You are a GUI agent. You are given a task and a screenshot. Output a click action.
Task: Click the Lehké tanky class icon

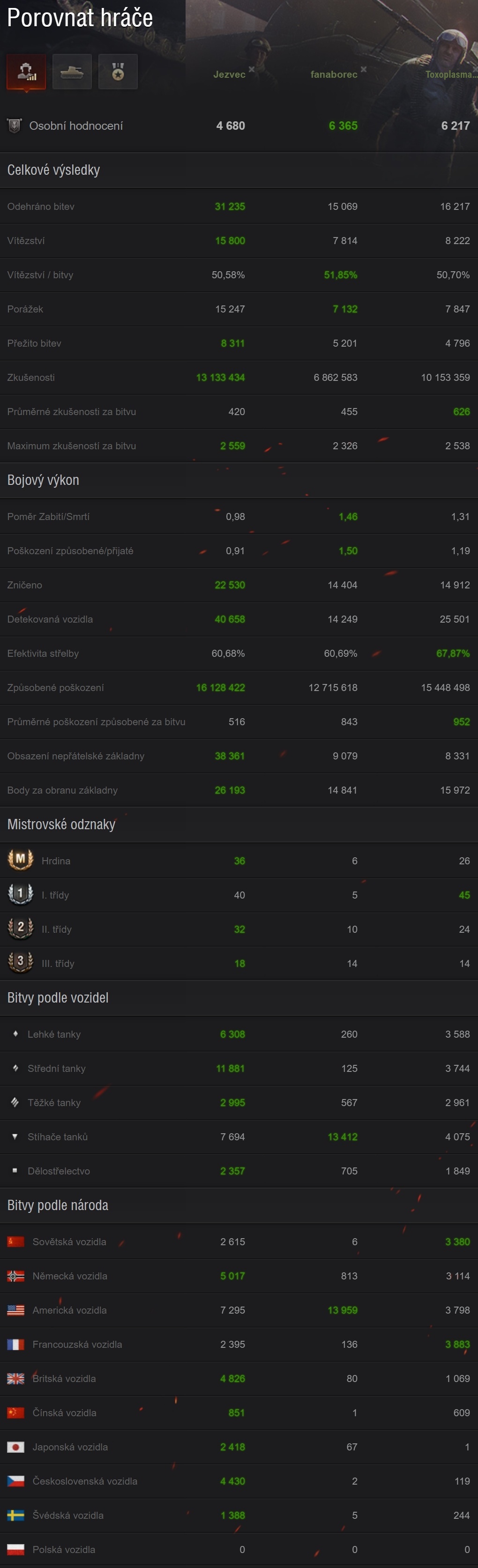click(15, 1033)
